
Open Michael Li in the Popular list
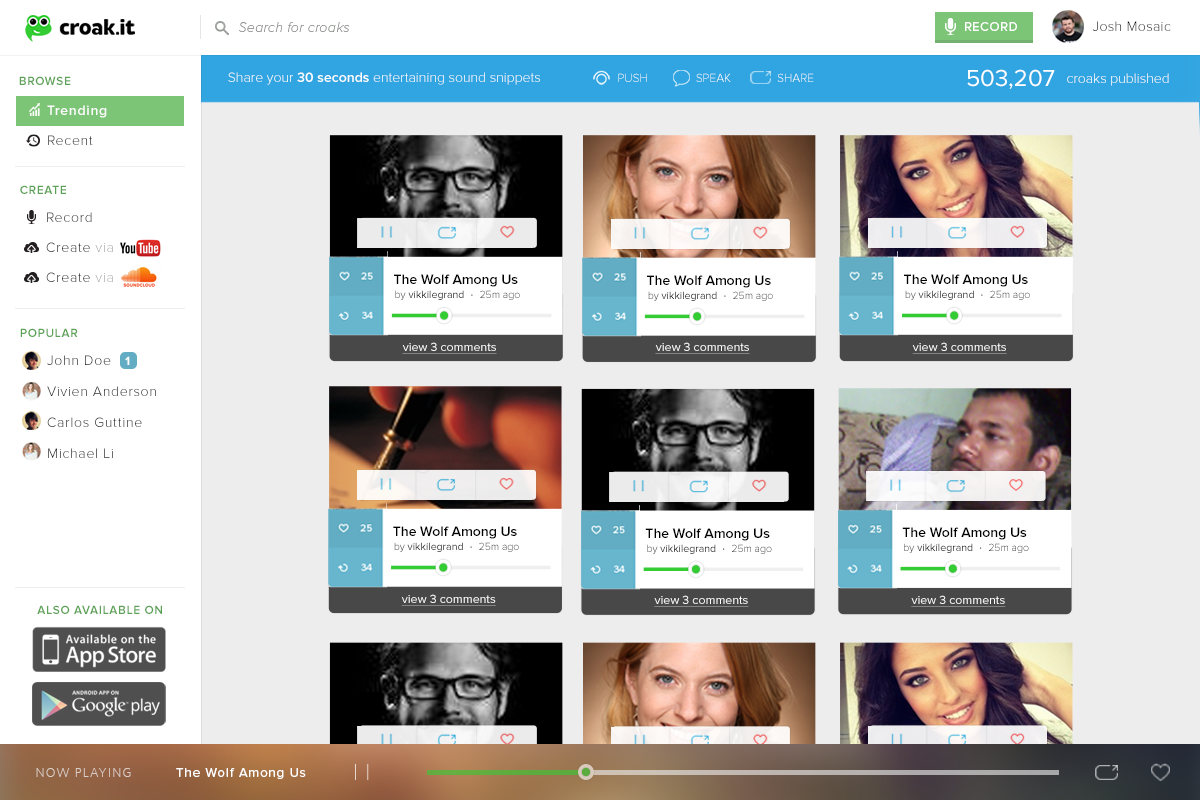tap(69, 454)
